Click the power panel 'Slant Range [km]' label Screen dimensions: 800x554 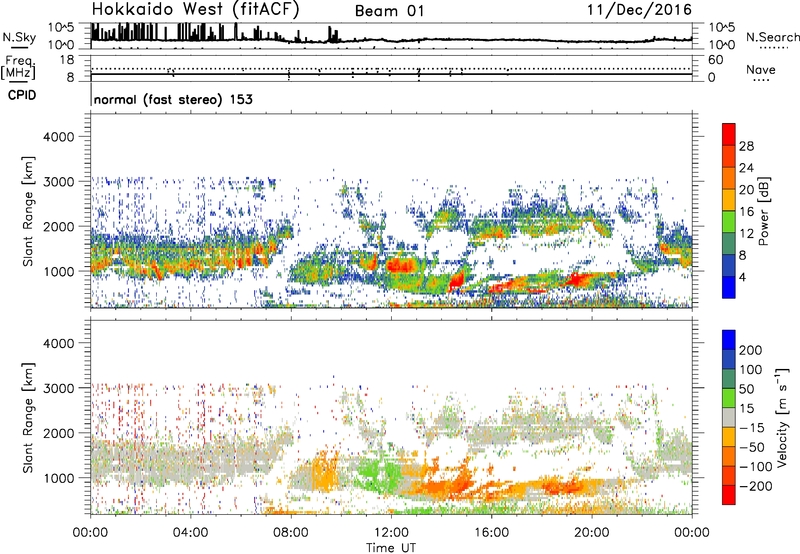(28, 211)
